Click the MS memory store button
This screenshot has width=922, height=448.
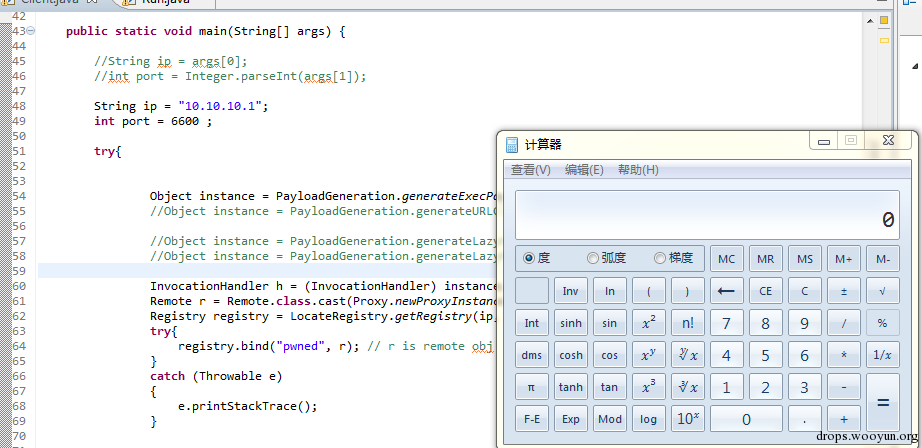pyautogui.click(x=805, y=259)
